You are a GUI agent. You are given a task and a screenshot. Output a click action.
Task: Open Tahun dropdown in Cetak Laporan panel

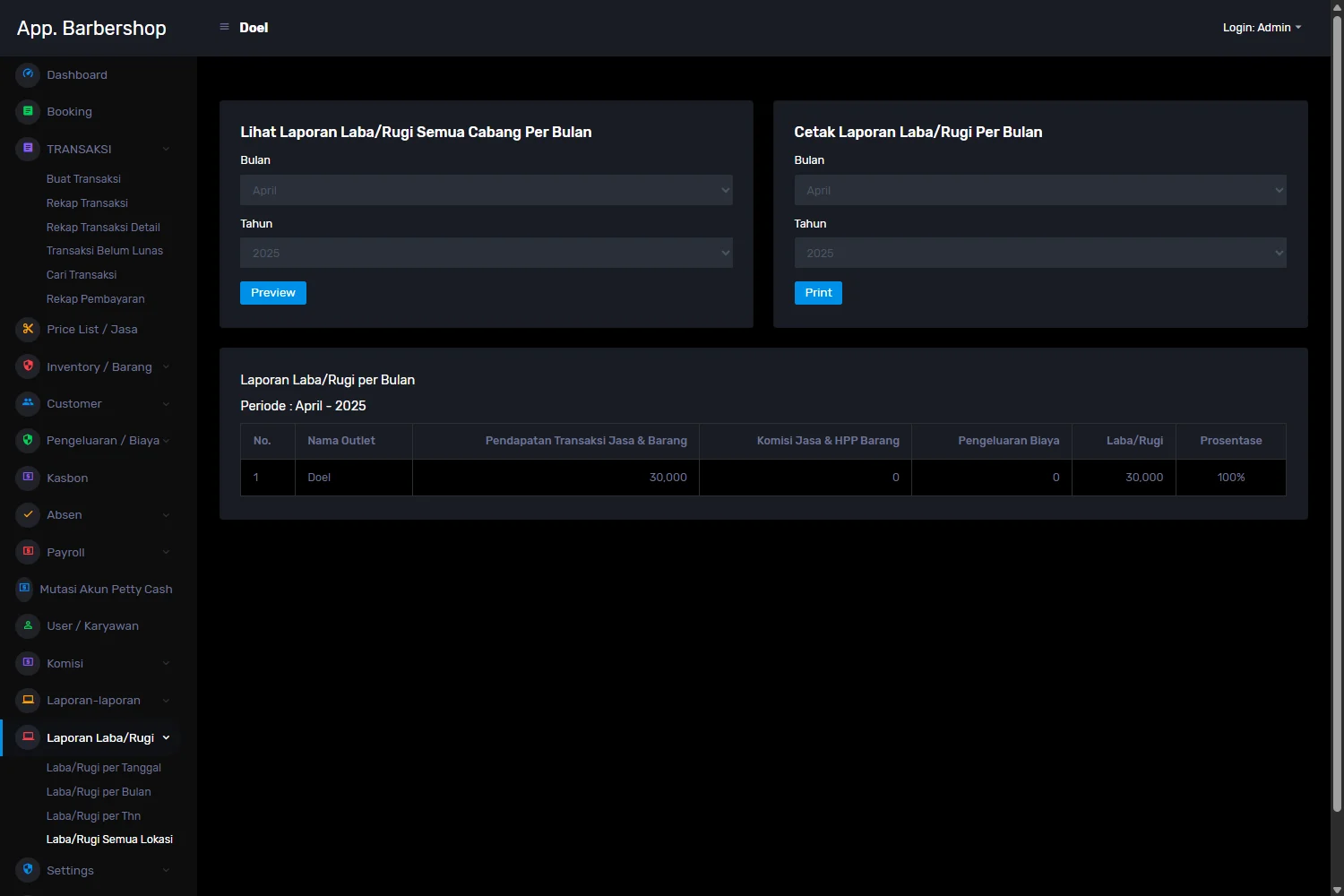pyautogui.click(x=1040, y=253)
